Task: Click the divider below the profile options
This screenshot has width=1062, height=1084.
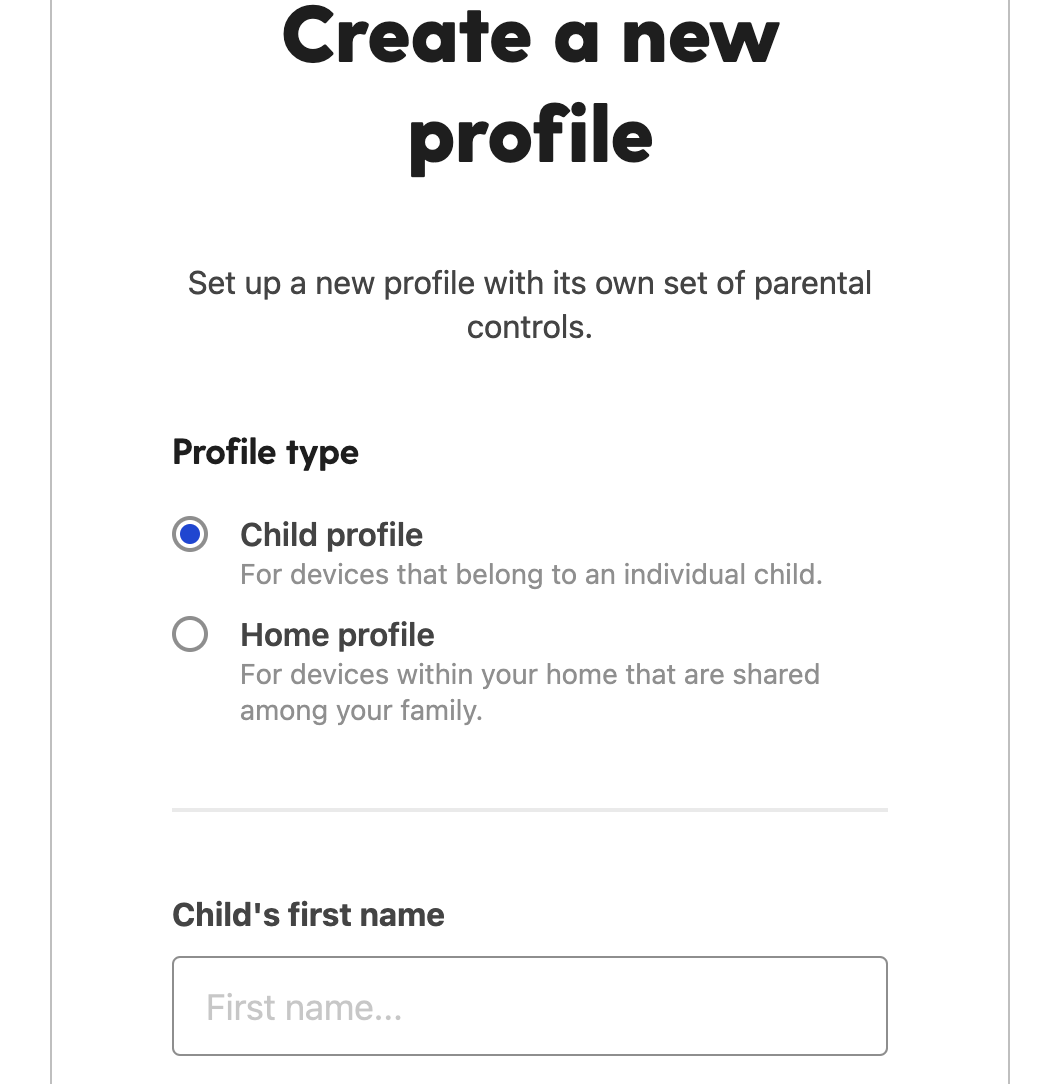Action: pyautogui.click(x=529, y=808)
